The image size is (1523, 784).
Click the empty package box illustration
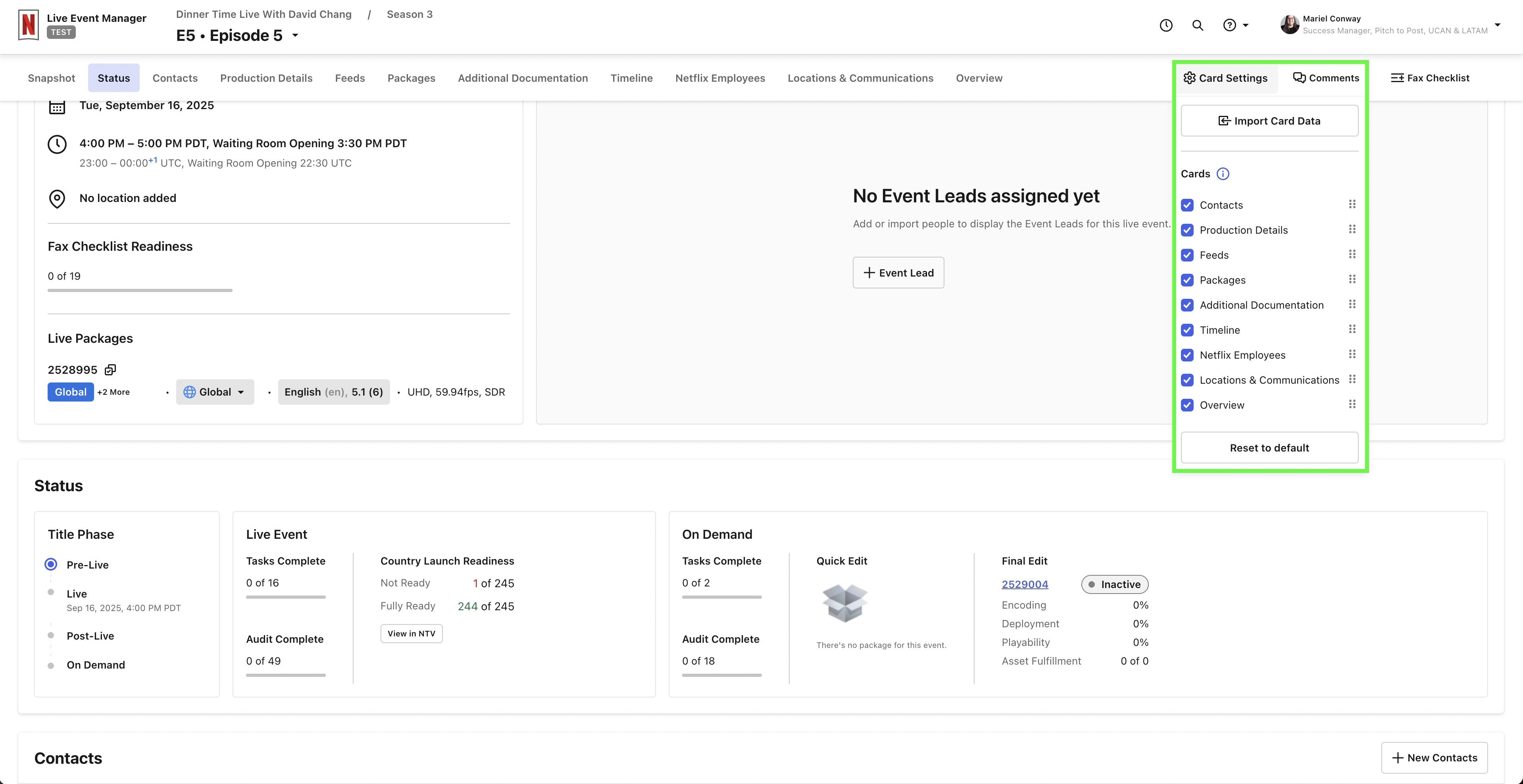coord(844,603)
